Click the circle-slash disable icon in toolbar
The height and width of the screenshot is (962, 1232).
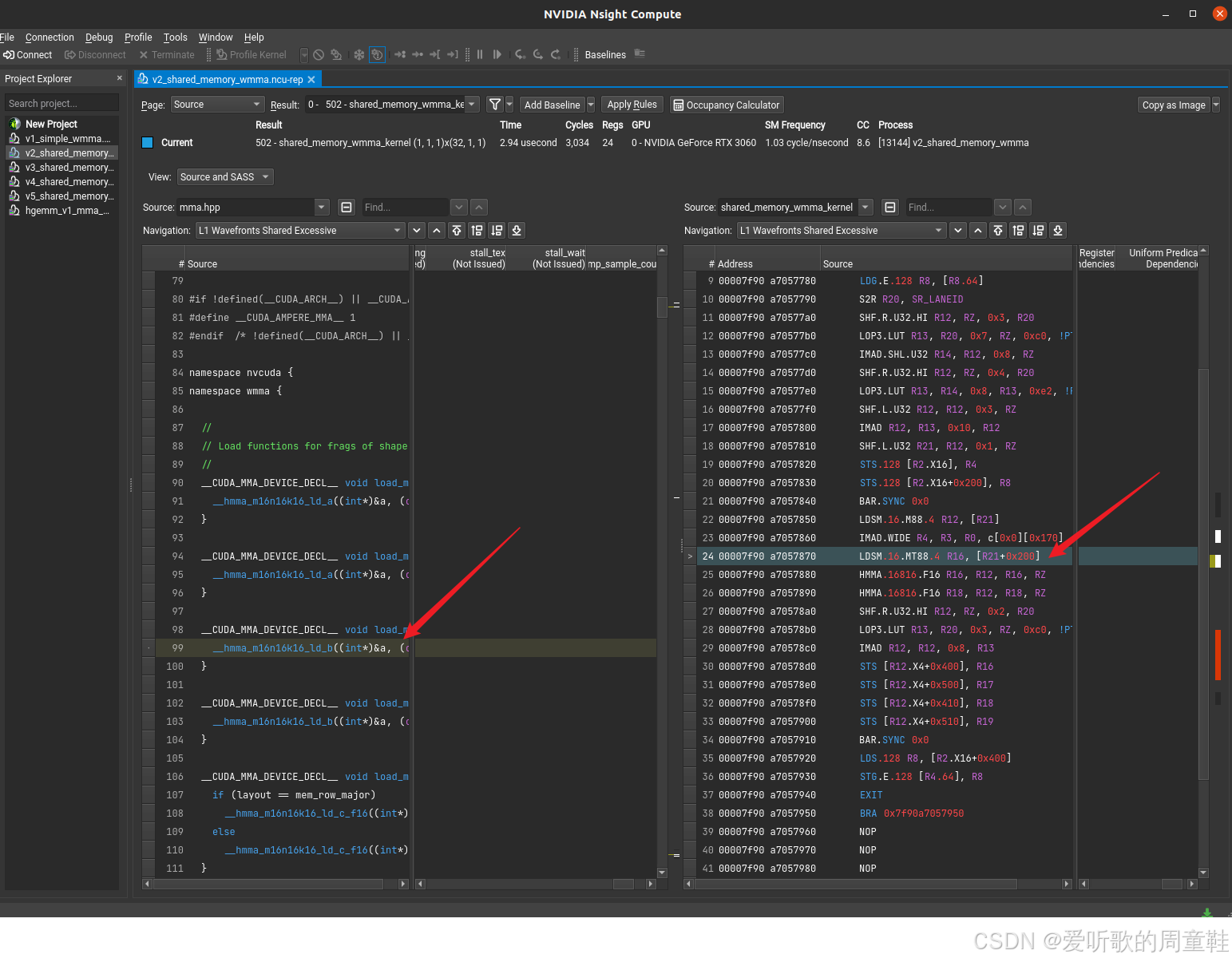click(319, 55)
